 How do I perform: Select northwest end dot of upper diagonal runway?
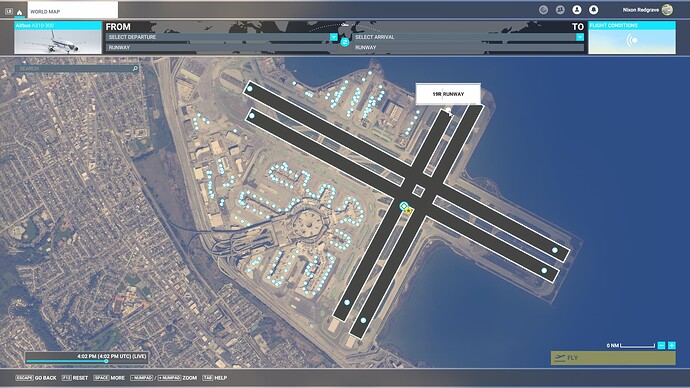[x=250, y=88]
